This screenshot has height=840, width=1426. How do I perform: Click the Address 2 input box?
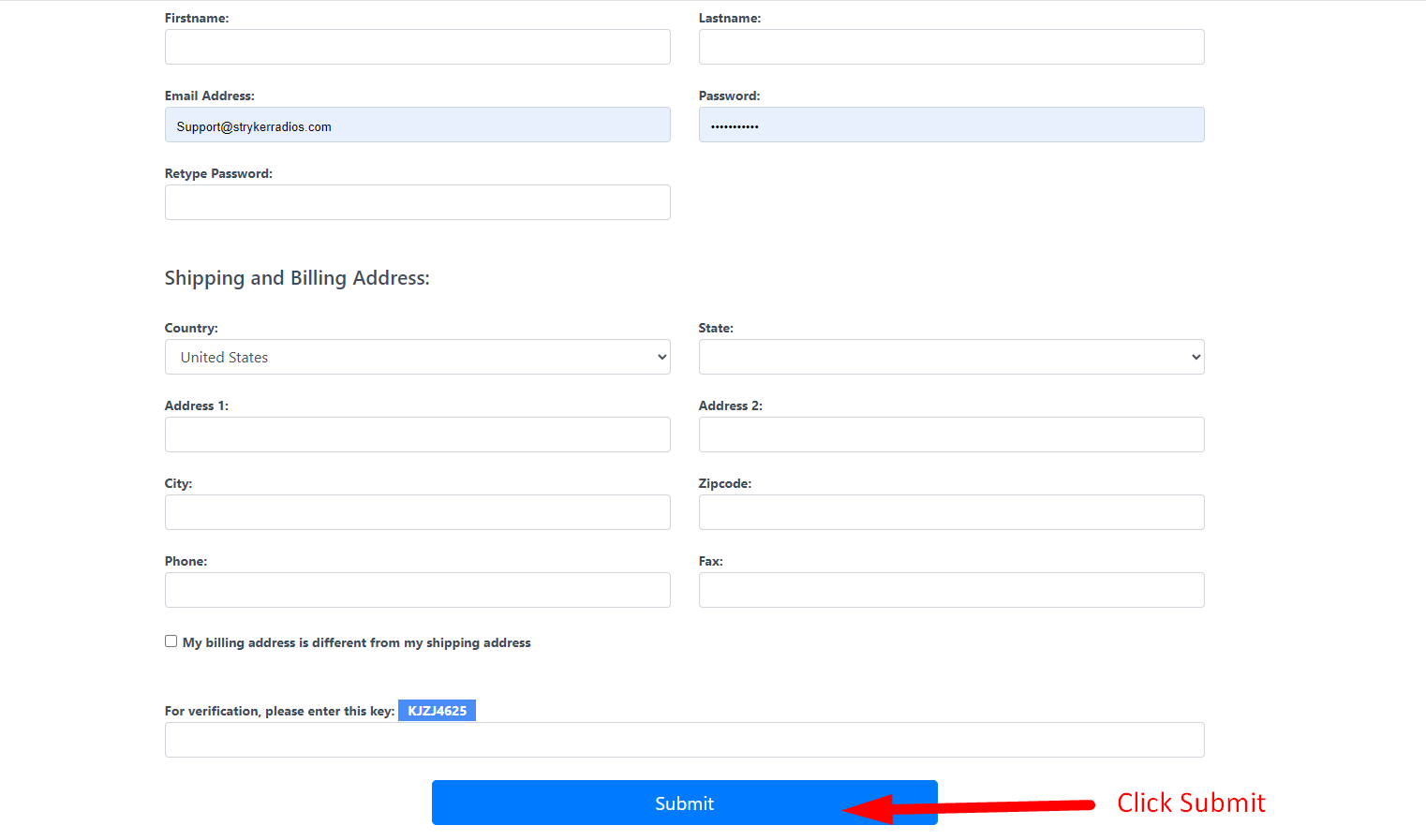click(x=951, y=435)
